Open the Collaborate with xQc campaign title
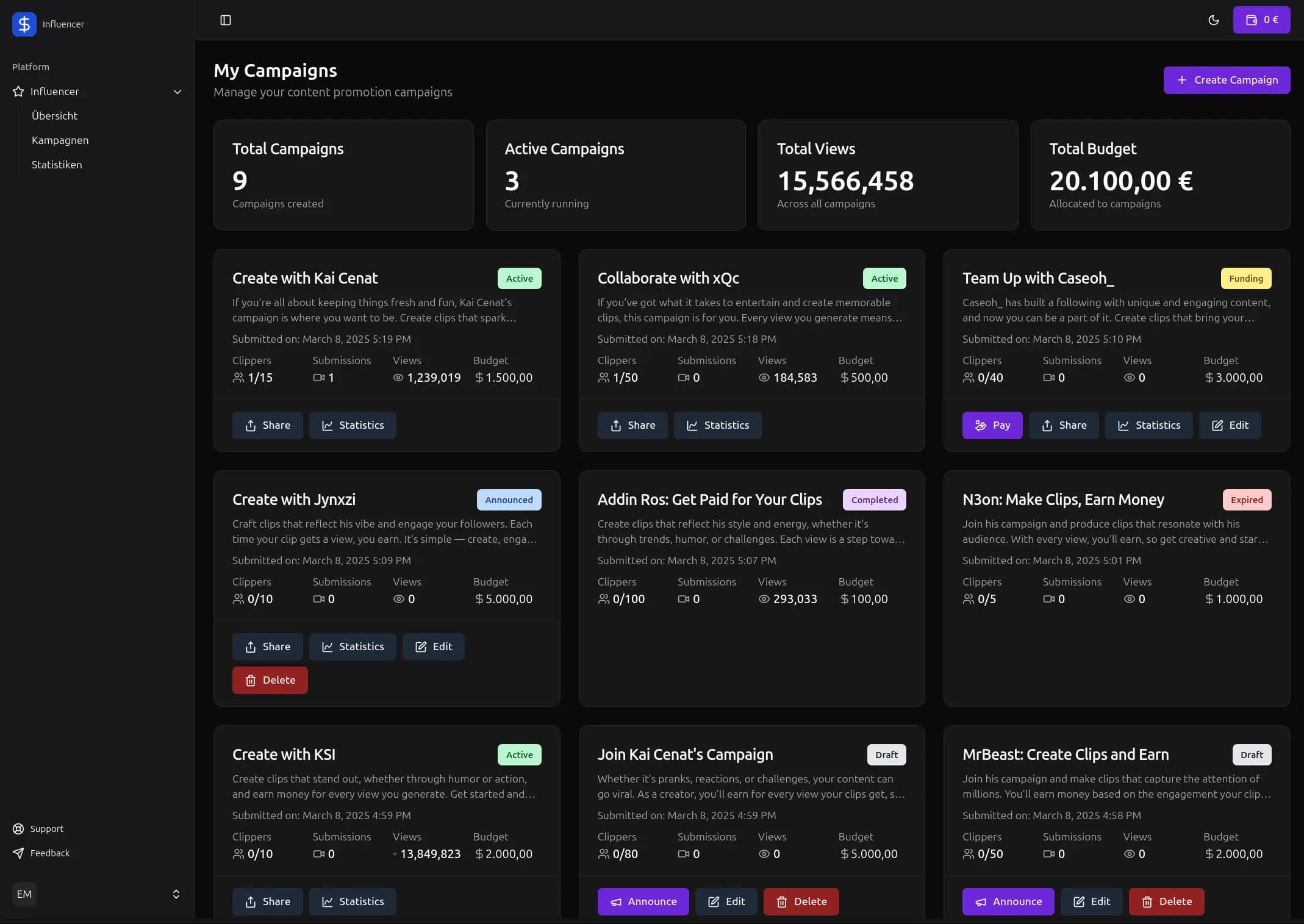The image size is (1304, 924). point(668,278)
